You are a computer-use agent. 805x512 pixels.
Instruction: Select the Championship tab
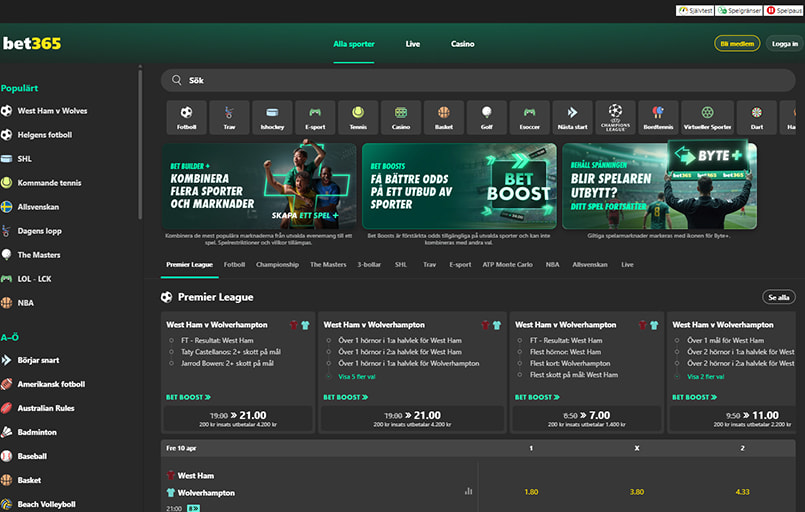[277, 265]
